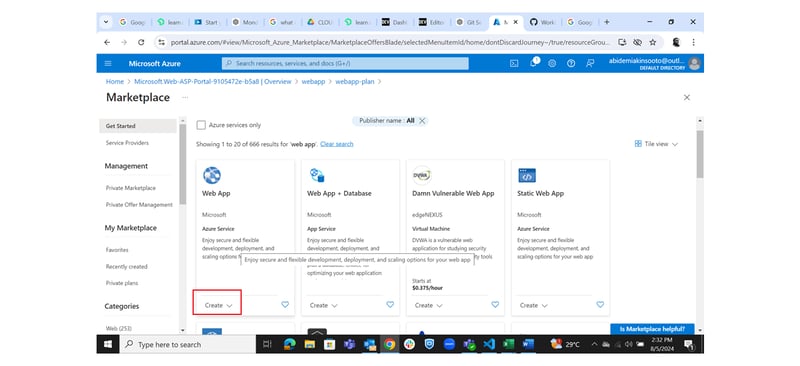The height and width of the screenshot is (366, 800).
Task: Click the Windows taskbar search box
Action: (188, 345)
